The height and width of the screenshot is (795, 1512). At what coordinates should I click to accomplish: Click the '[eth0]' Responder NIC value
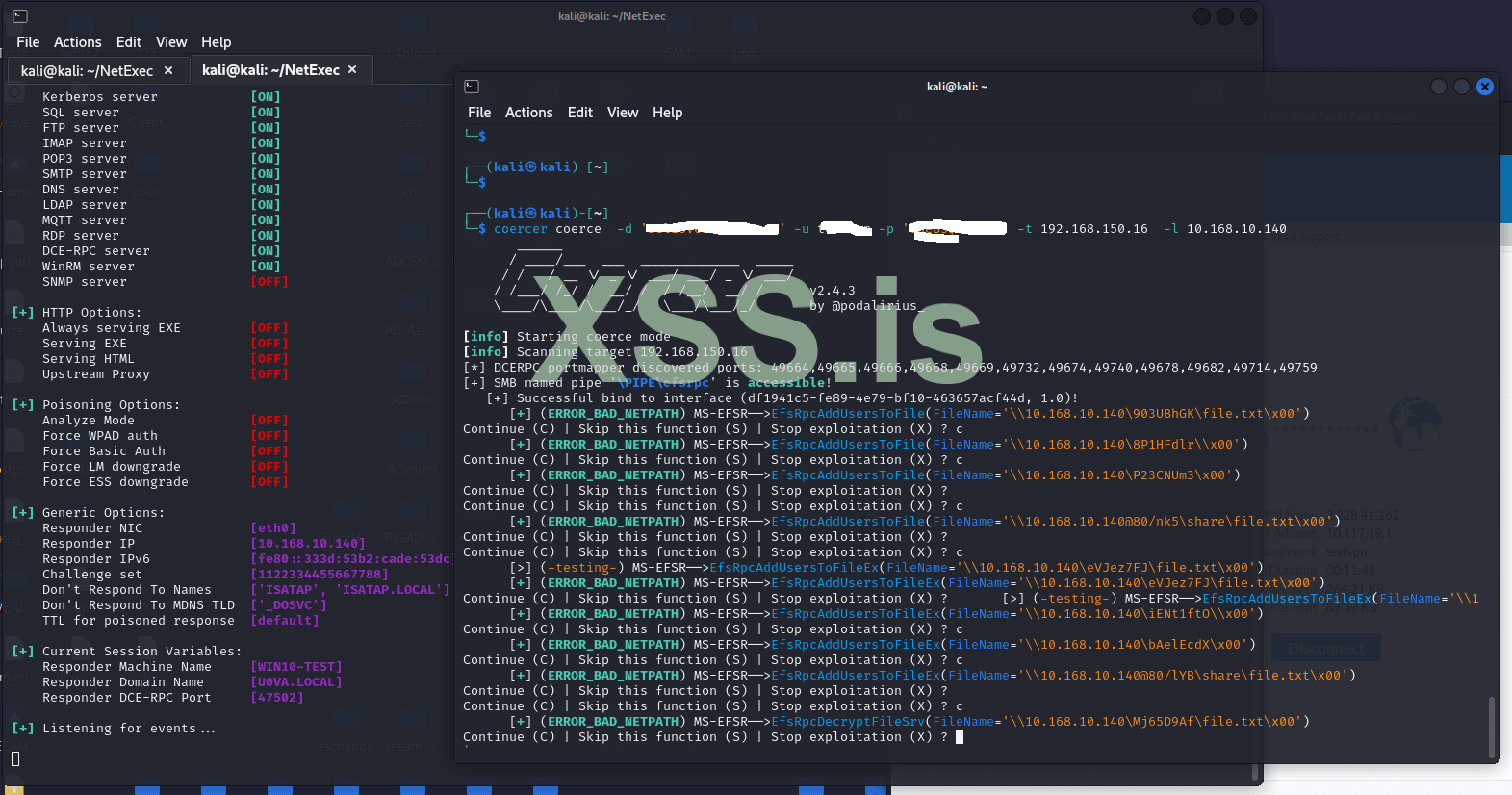click(x=273, y=528)
